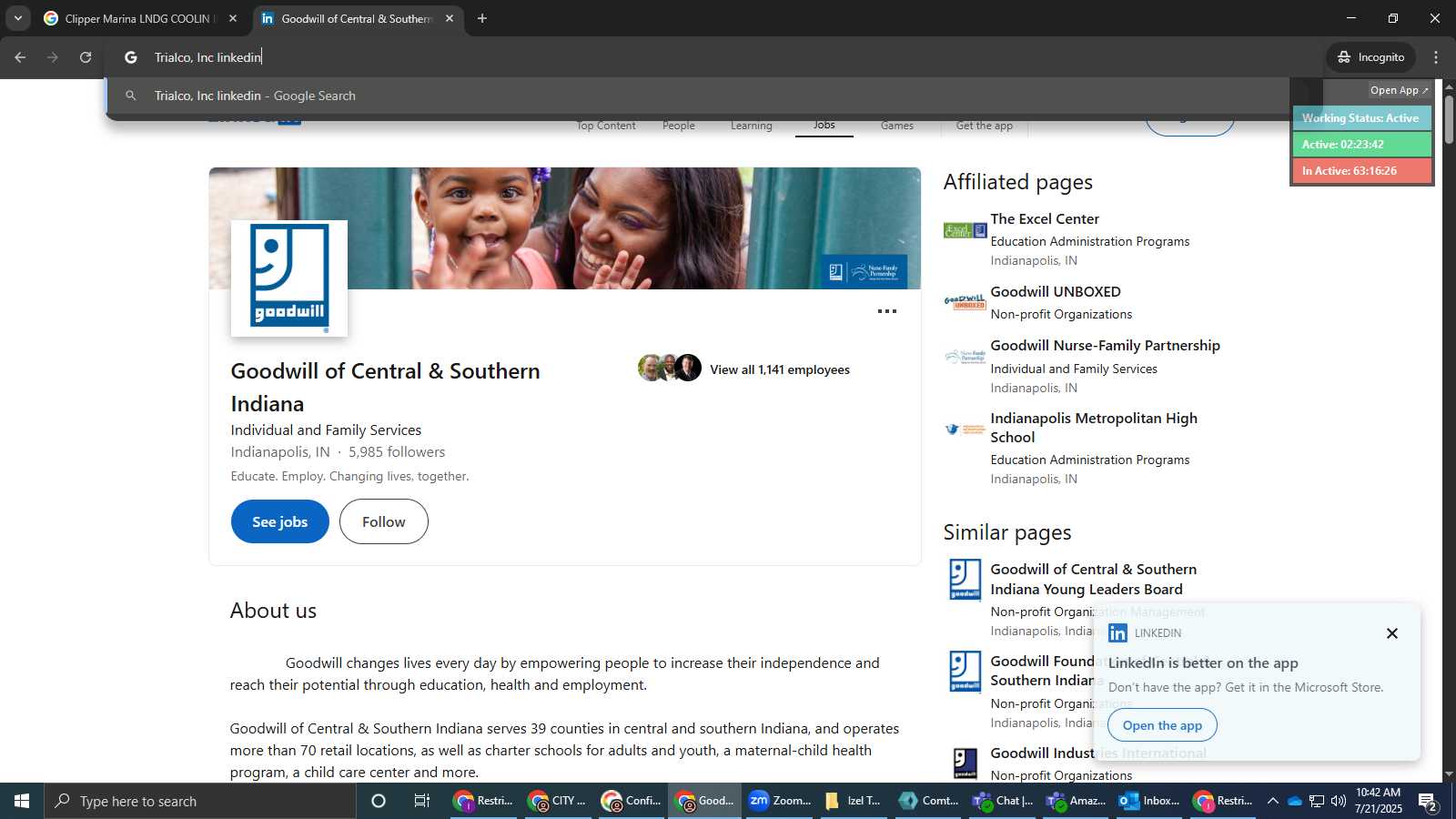The height and width of the screenshot is (819, 1456).
Task: Open the Incognito indicator button
Action: [x=1370, y=57]
